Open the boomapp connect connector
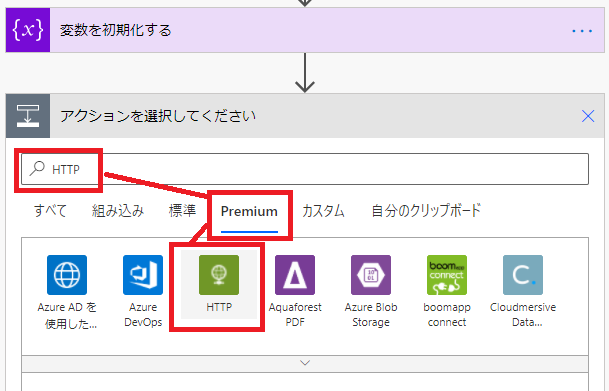Image resolution: width=609 pixels, height=391 pixels. (447, 275)
